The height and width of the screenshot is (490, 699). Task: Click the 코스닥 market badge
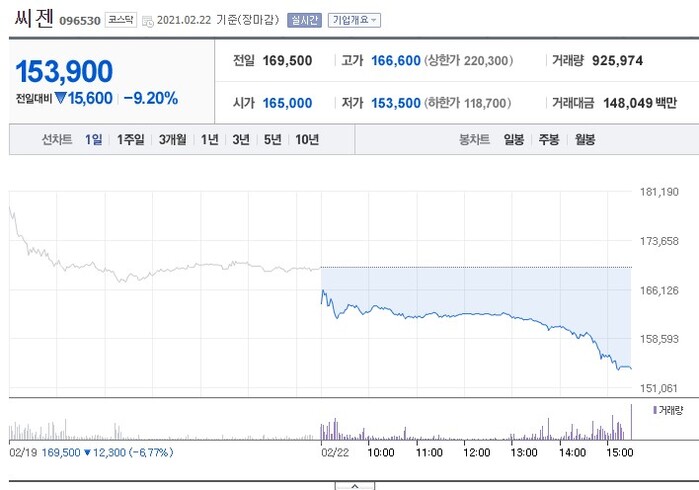tap(120, 20)
